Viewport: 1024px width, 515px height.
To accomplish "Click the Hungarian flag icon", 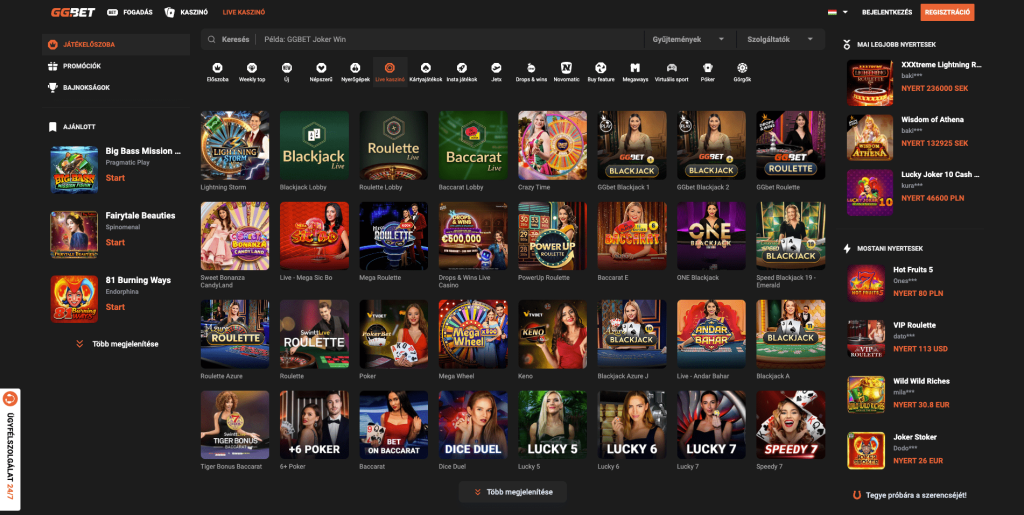I will tap(833, 12).
